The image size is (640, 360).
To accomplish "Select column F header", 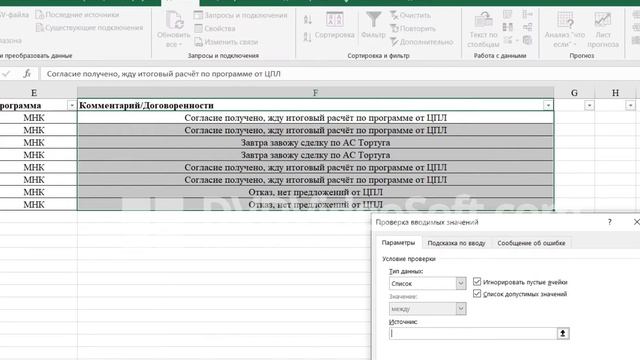I will (316, 93).
